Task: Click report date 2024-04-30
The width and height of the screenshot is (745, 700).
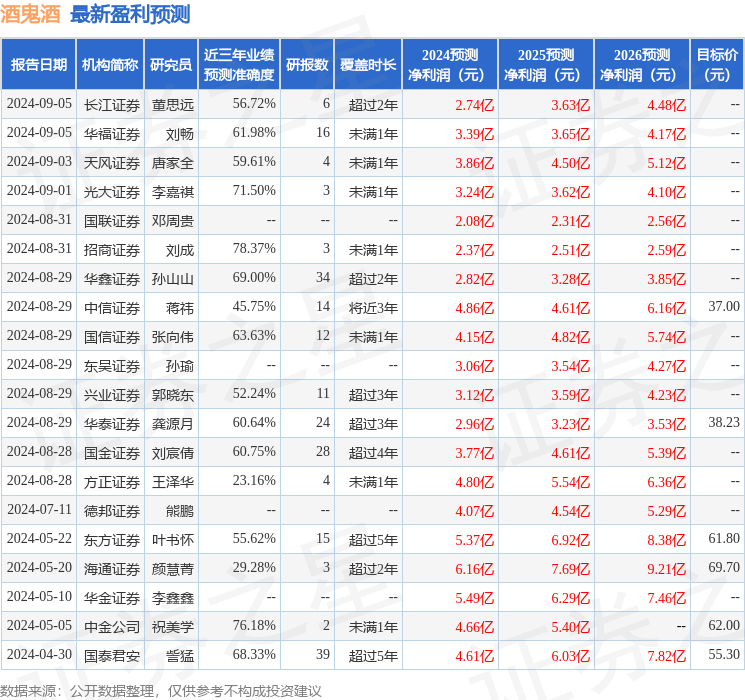Action: click(39, 654)
